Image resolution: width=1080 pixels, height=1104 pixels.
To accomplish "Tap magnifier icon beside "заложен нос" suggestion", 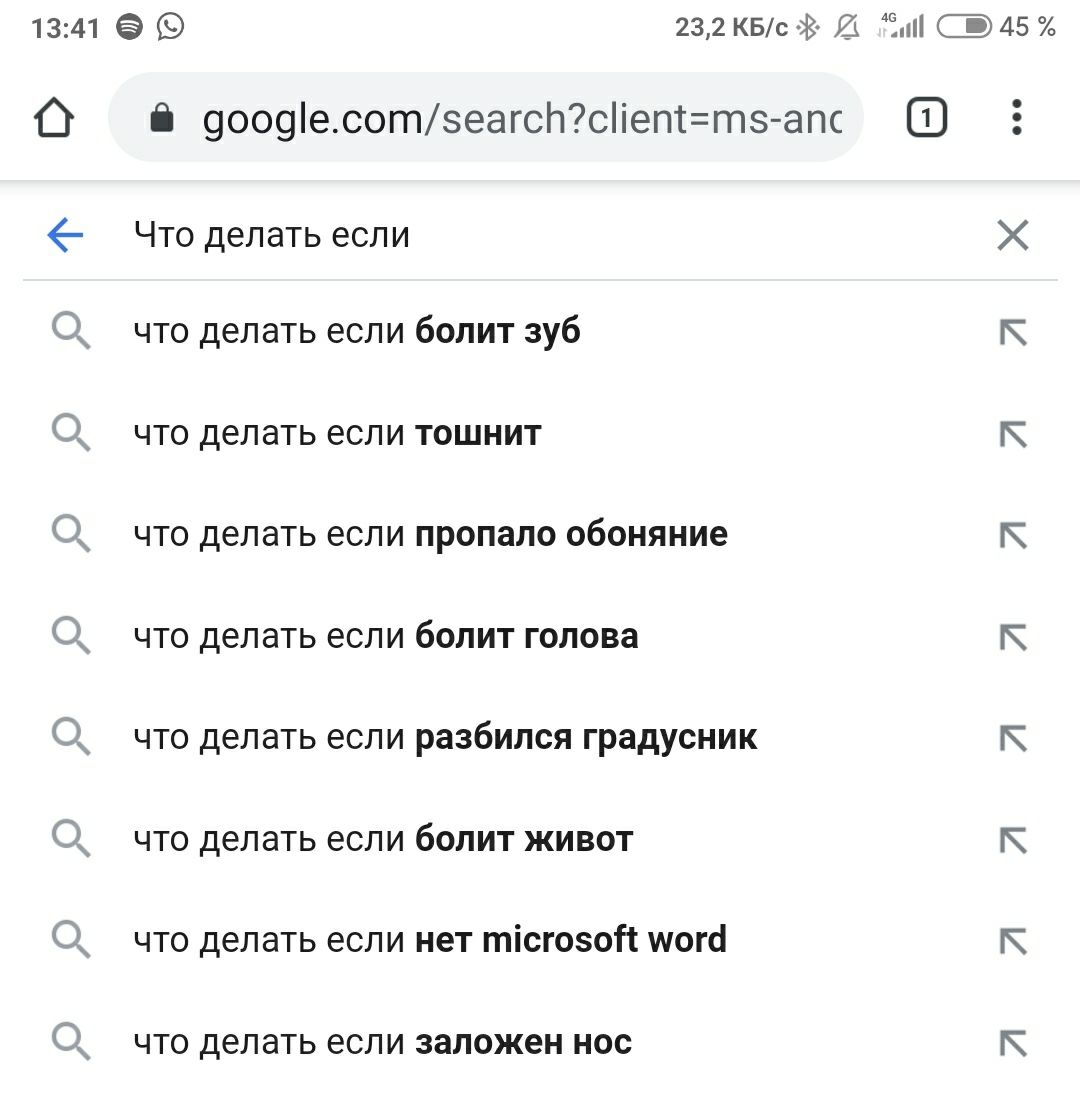I will tap(71, 1041).
